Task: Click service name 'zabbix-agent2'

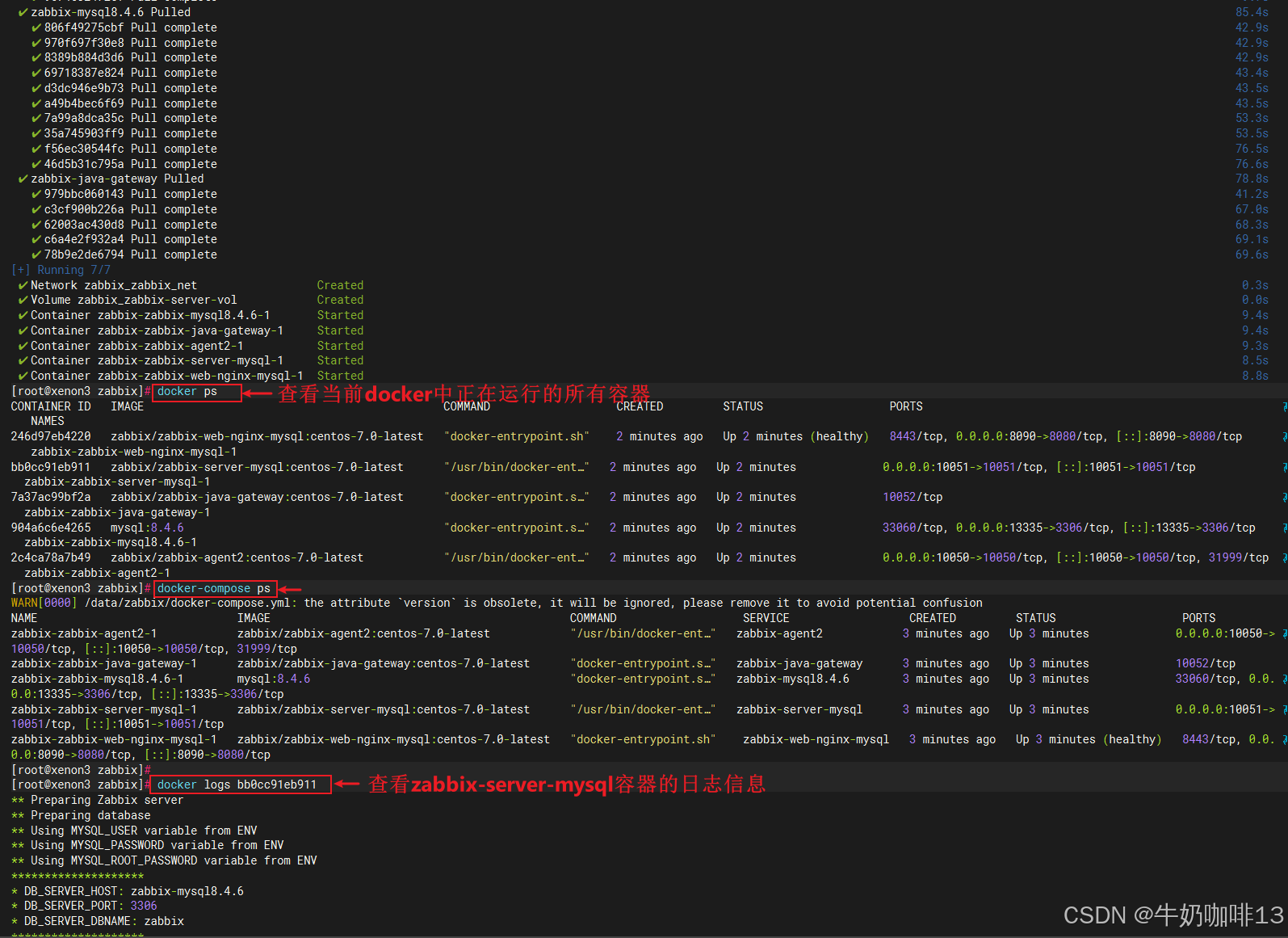Action: click(779, 633)
